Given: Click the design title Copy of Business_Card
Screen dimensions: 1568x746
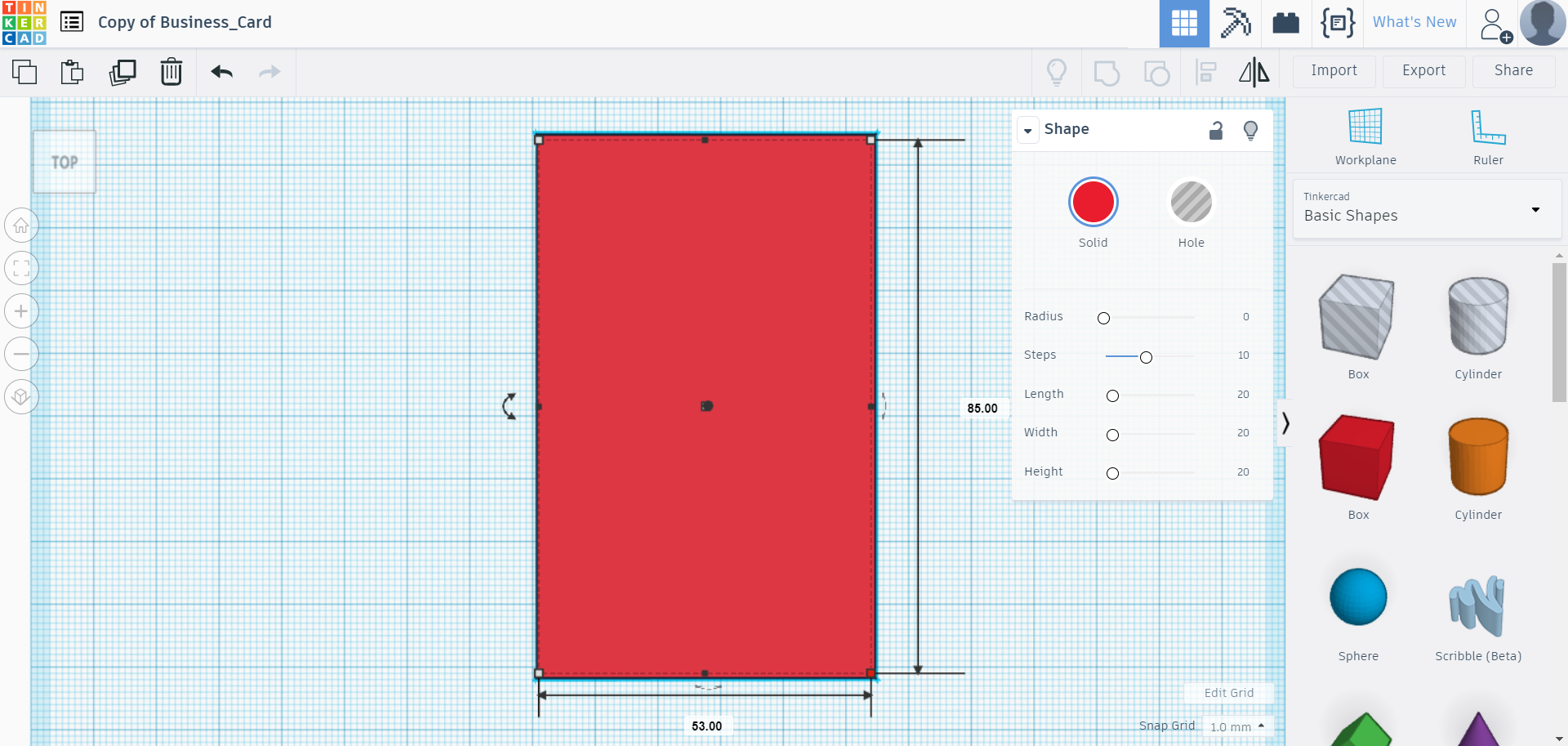Looking at the screenshot, I should pyautogui.click(x=185, y=22).
